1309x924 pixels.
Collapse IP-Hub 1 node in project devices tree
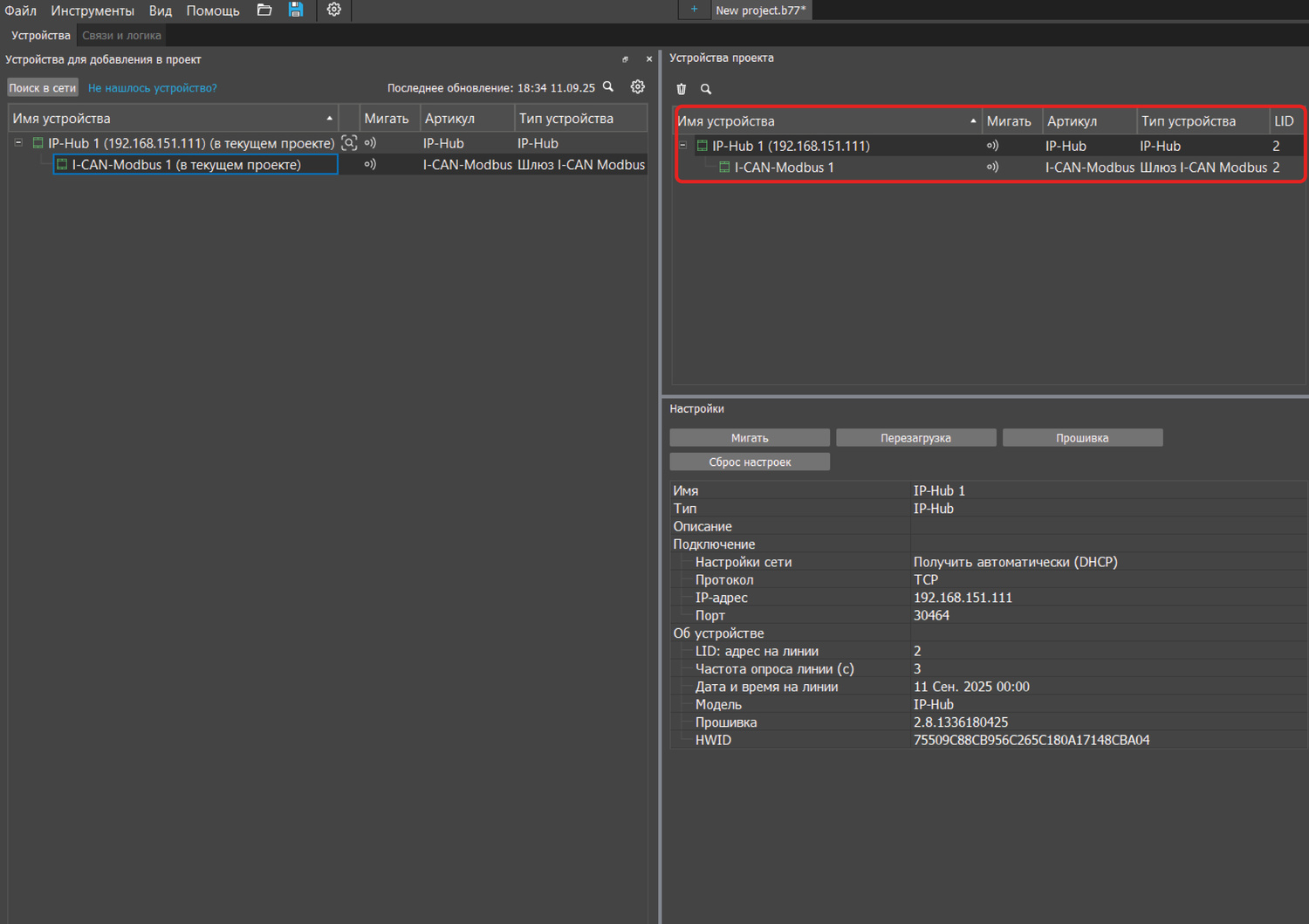click(683, 146)
